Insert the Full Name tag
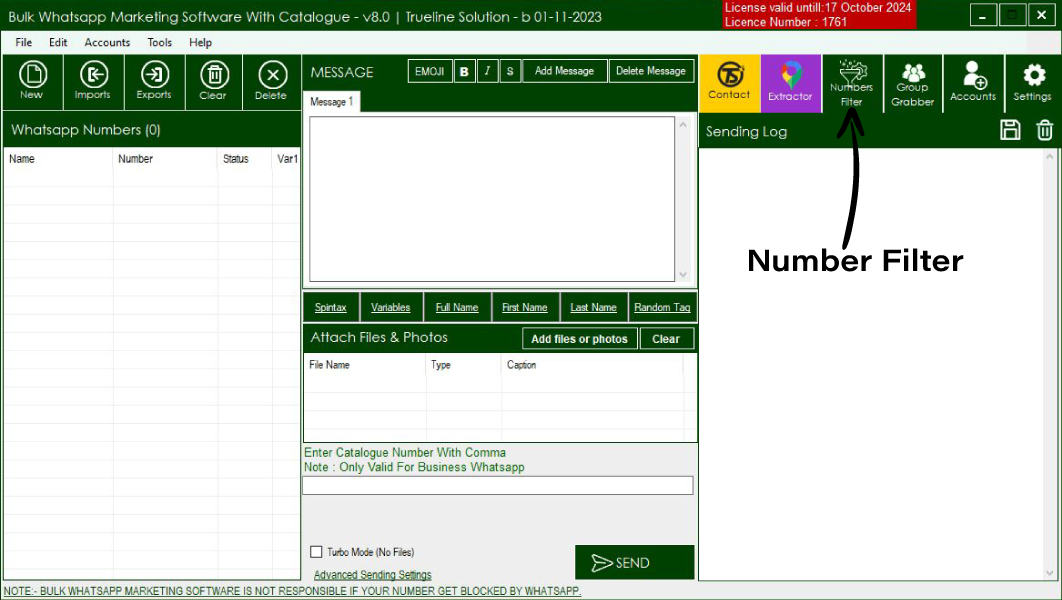Image resolution: width=1062 pixels, height=600 pixels. coord(457,307)
